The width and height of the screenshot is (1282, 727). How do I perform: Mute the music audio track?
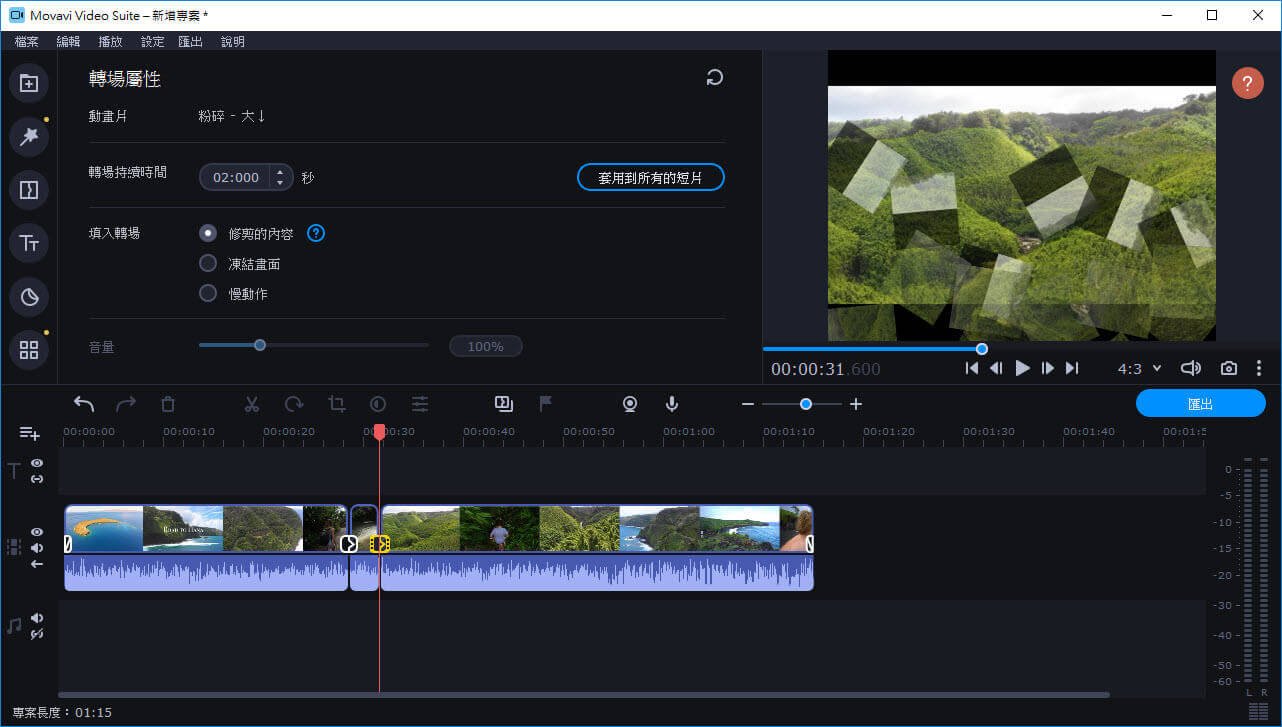click(x=37, y=618)
